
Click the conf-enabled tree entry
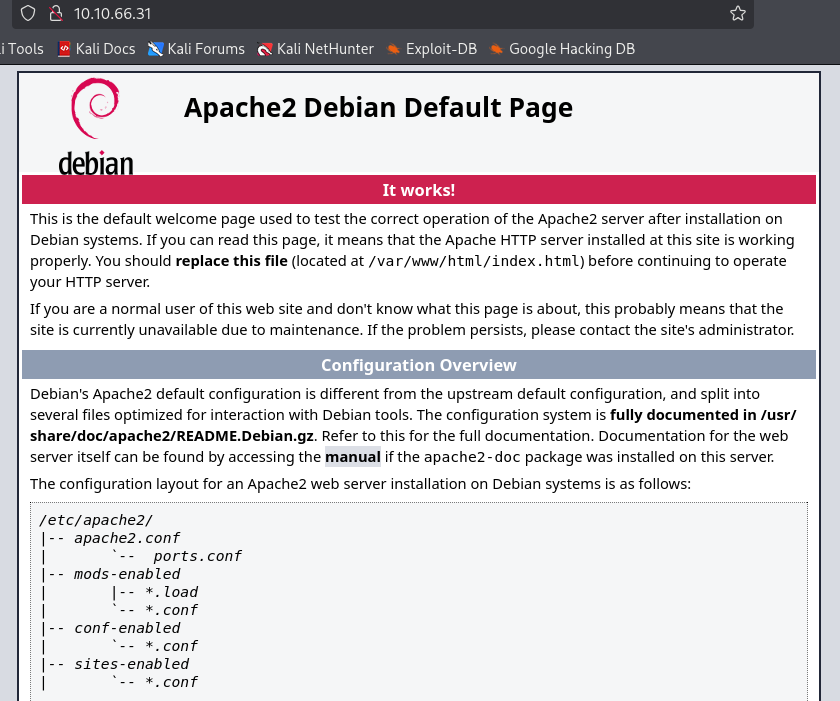point(127,628)
